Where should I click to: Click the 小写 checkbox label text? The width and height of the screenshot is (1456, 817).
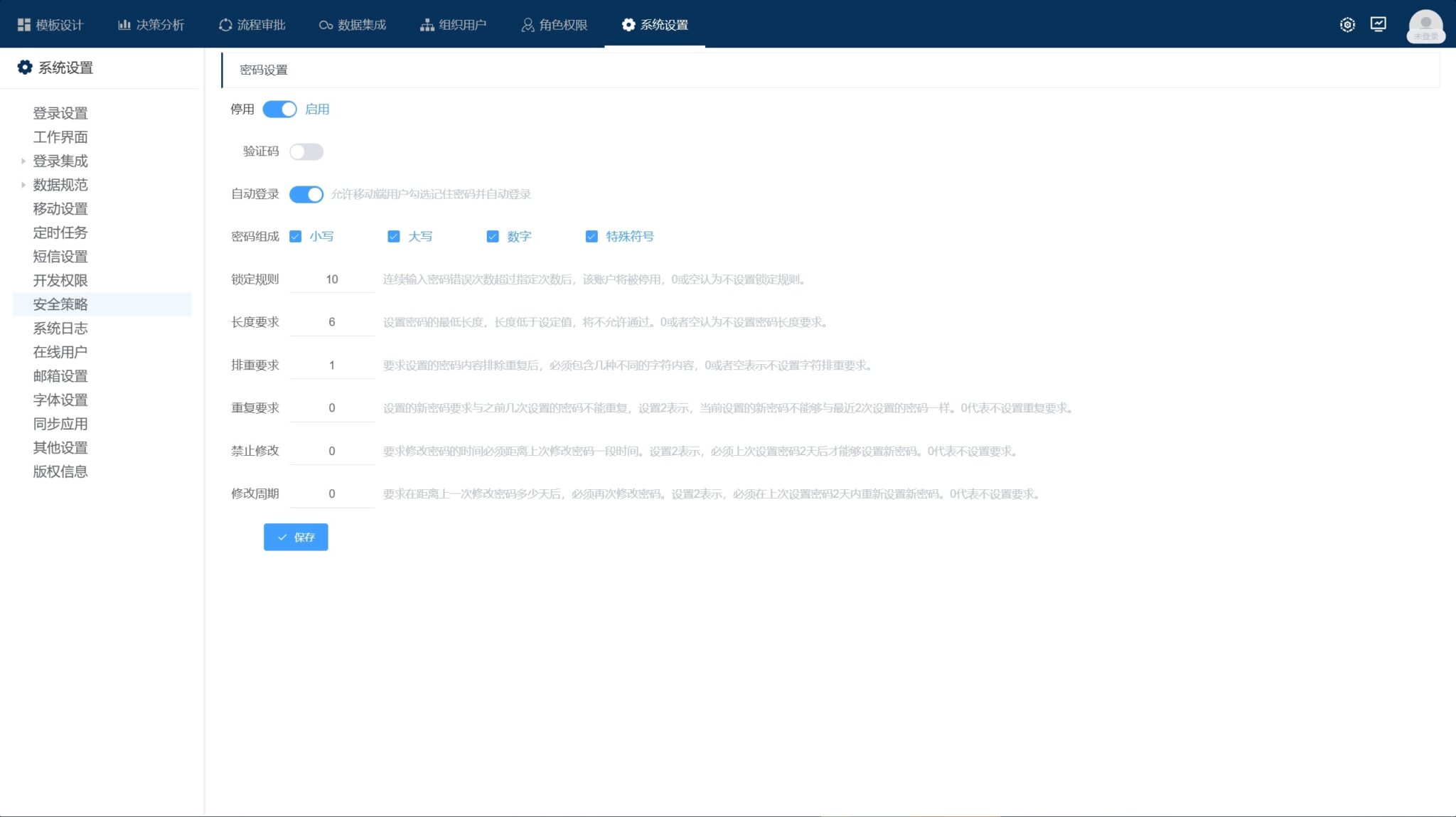321,236
